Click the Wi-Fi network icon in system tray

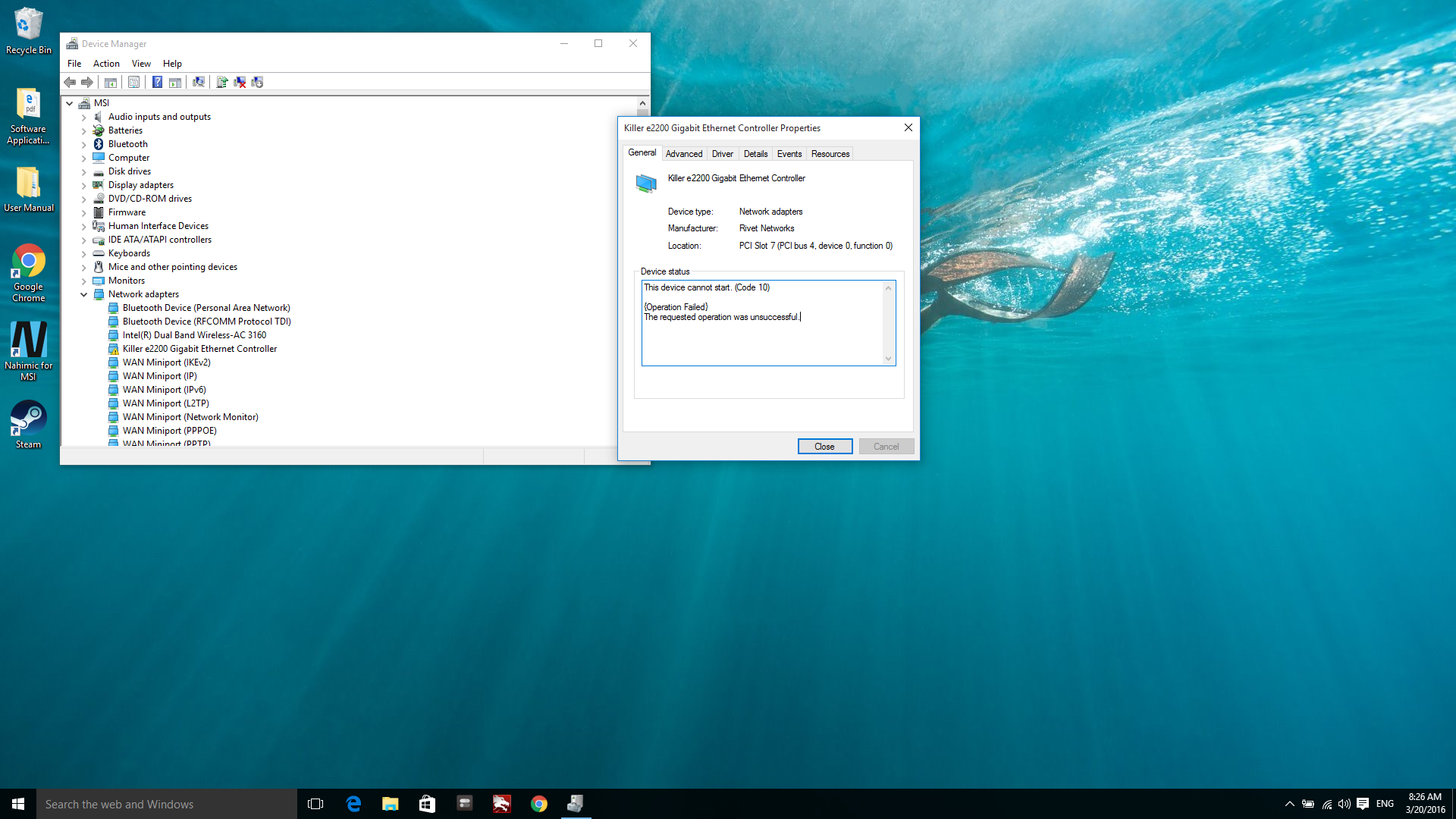pyautogui.click(x=1326, y=804)
